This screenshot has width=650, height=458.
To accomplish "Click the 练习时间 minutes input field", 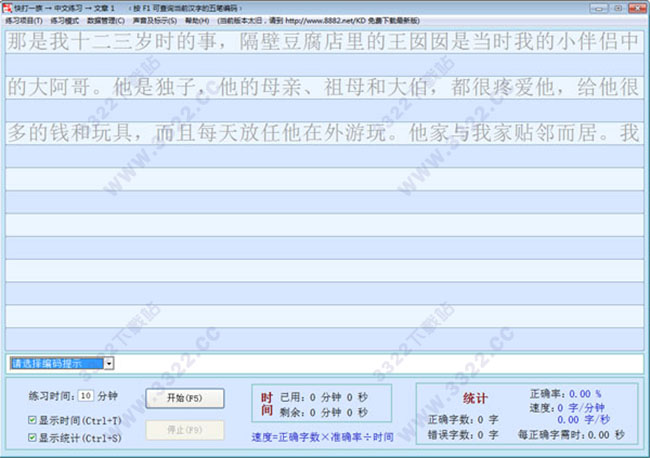I will tap(86, 396).
